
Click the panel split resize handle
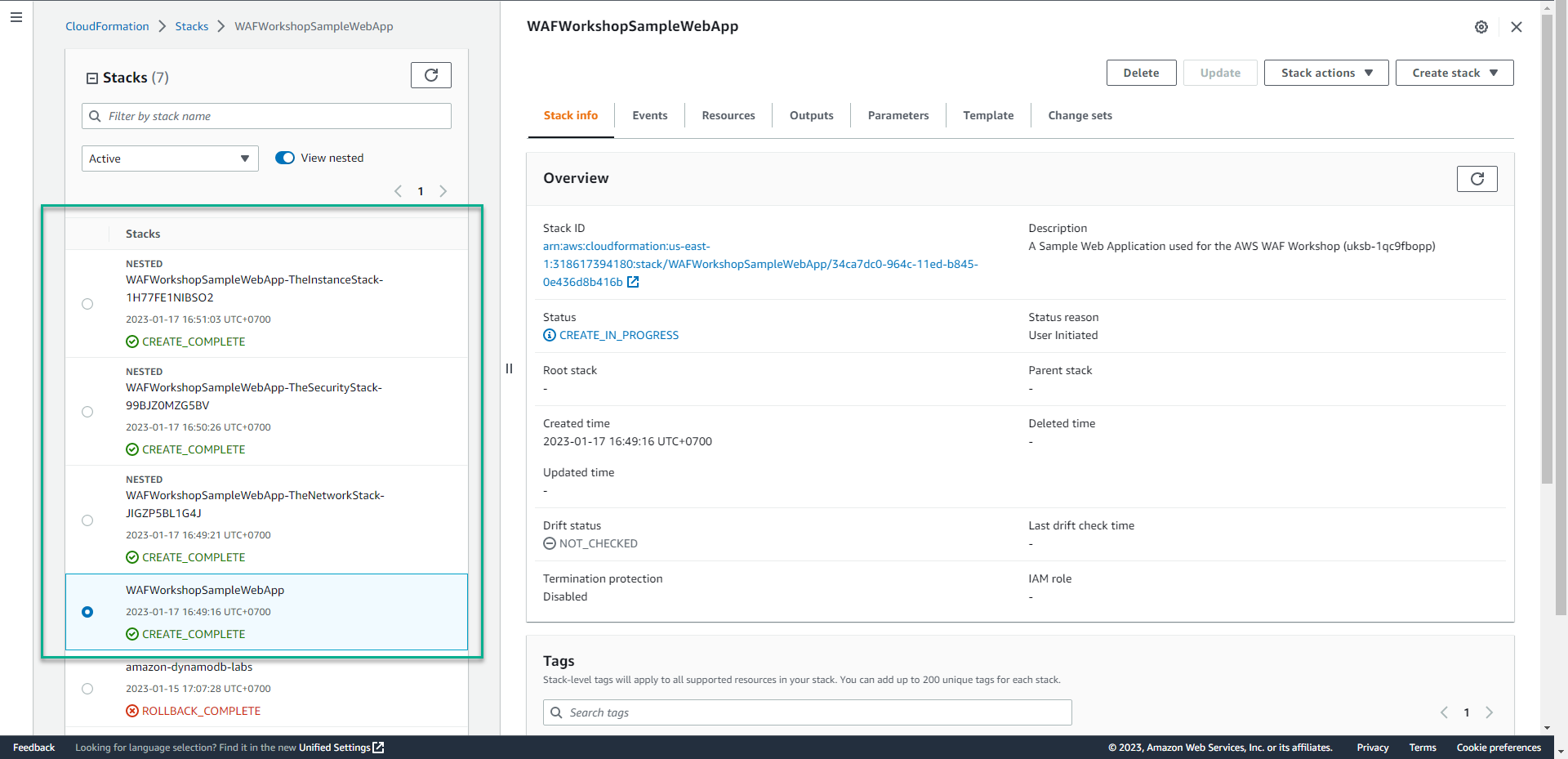[509, 368]
